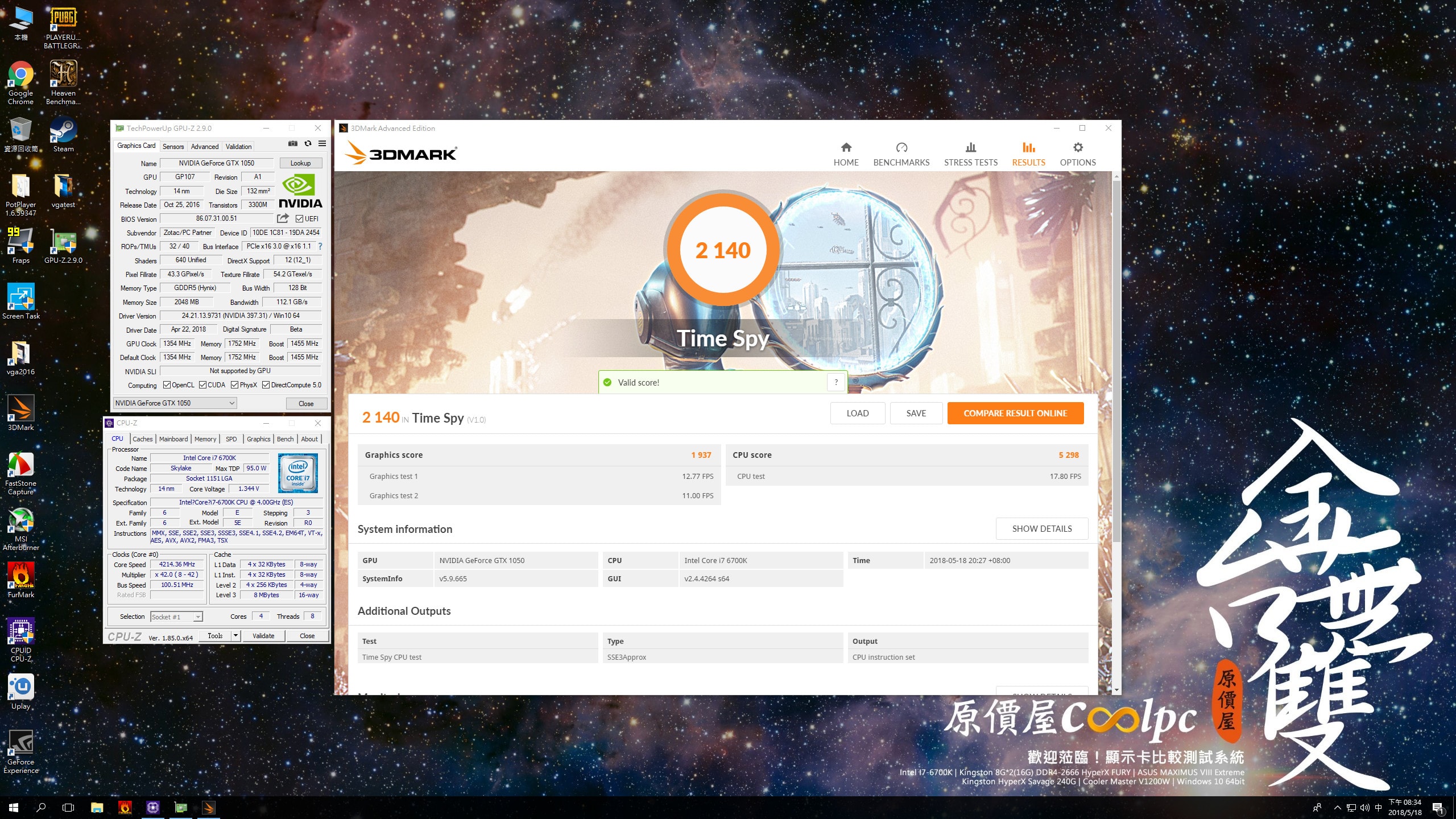
Task: Open the Uplay desktop shortcut
Action: coord(20,692)
